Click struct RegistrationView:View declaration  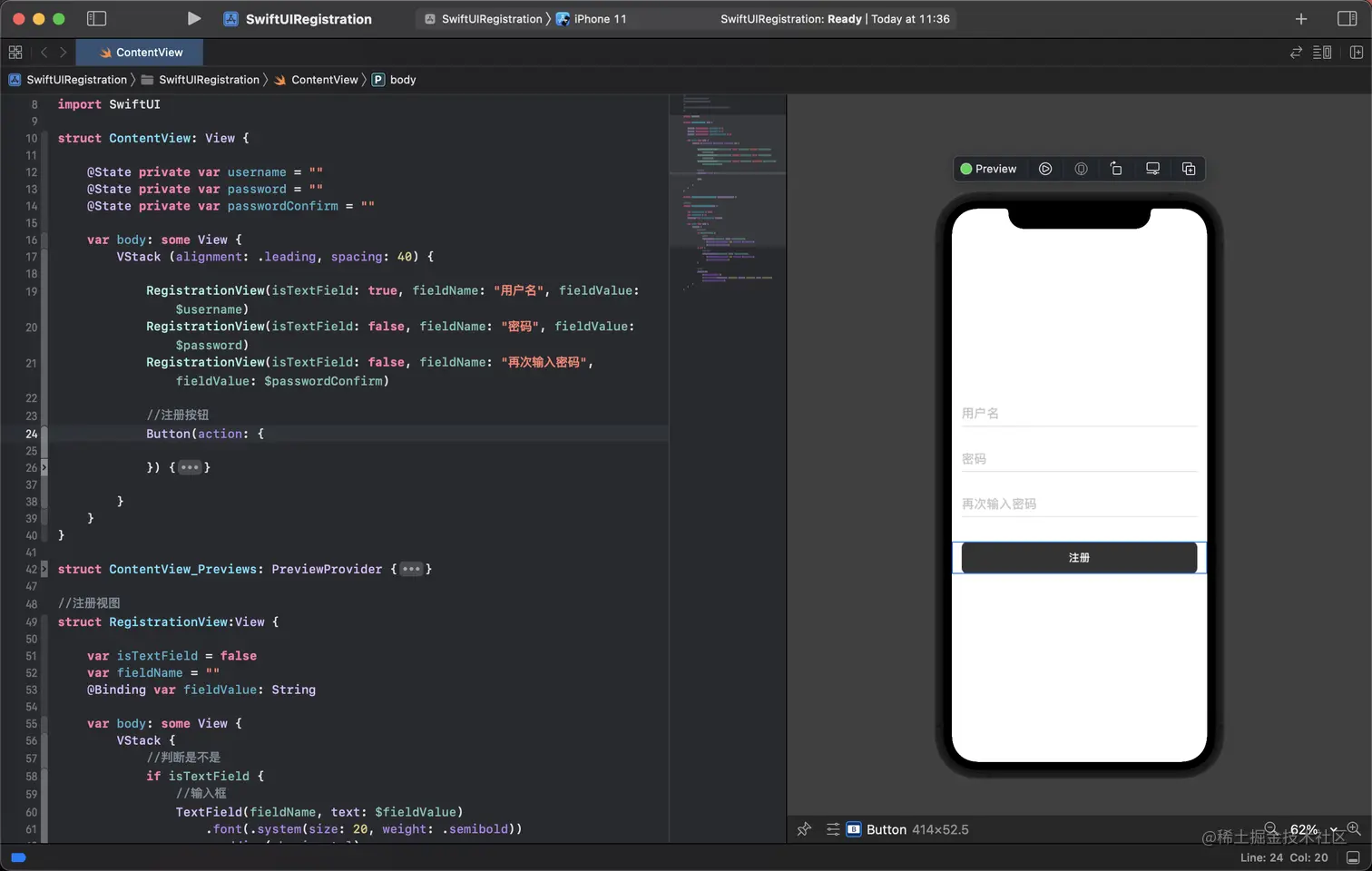pos(169,622)
